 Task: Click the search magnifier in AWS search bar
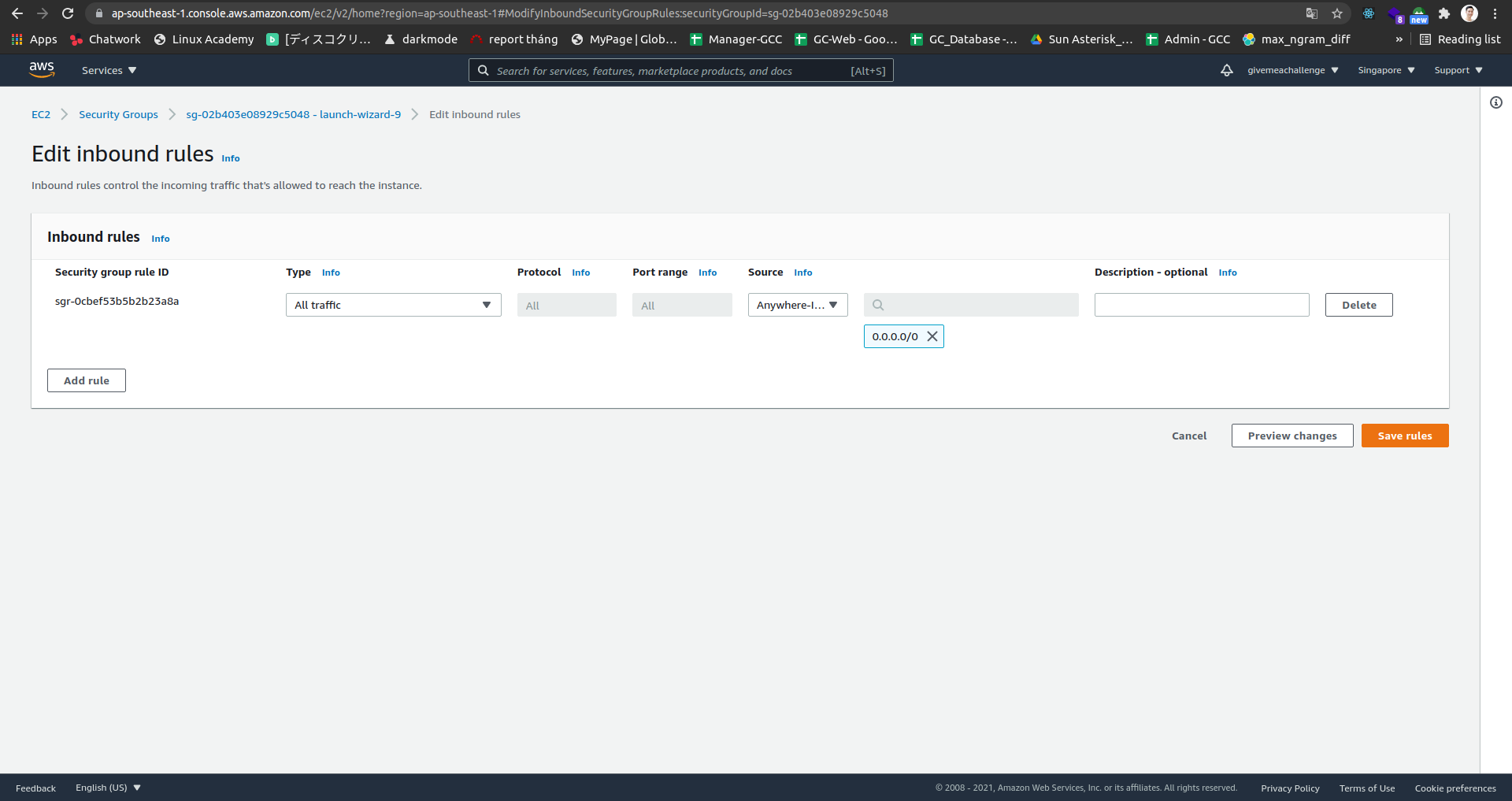coord(483,70)
